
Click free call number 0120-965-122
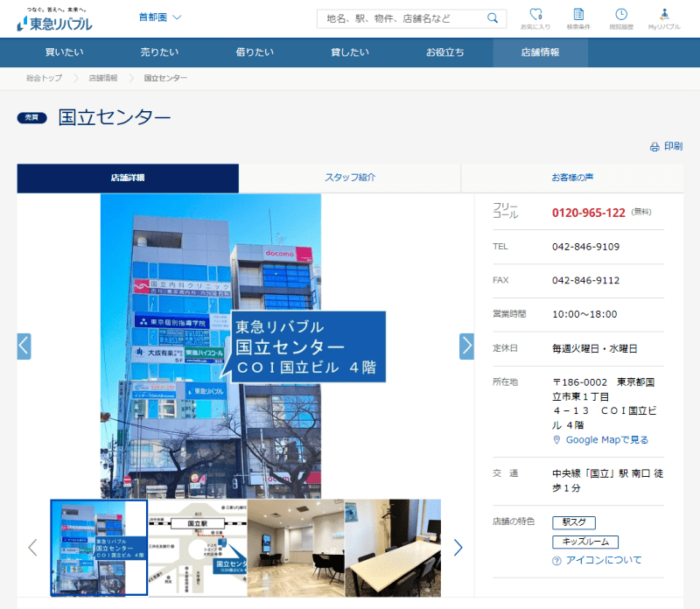pos(588,213)
